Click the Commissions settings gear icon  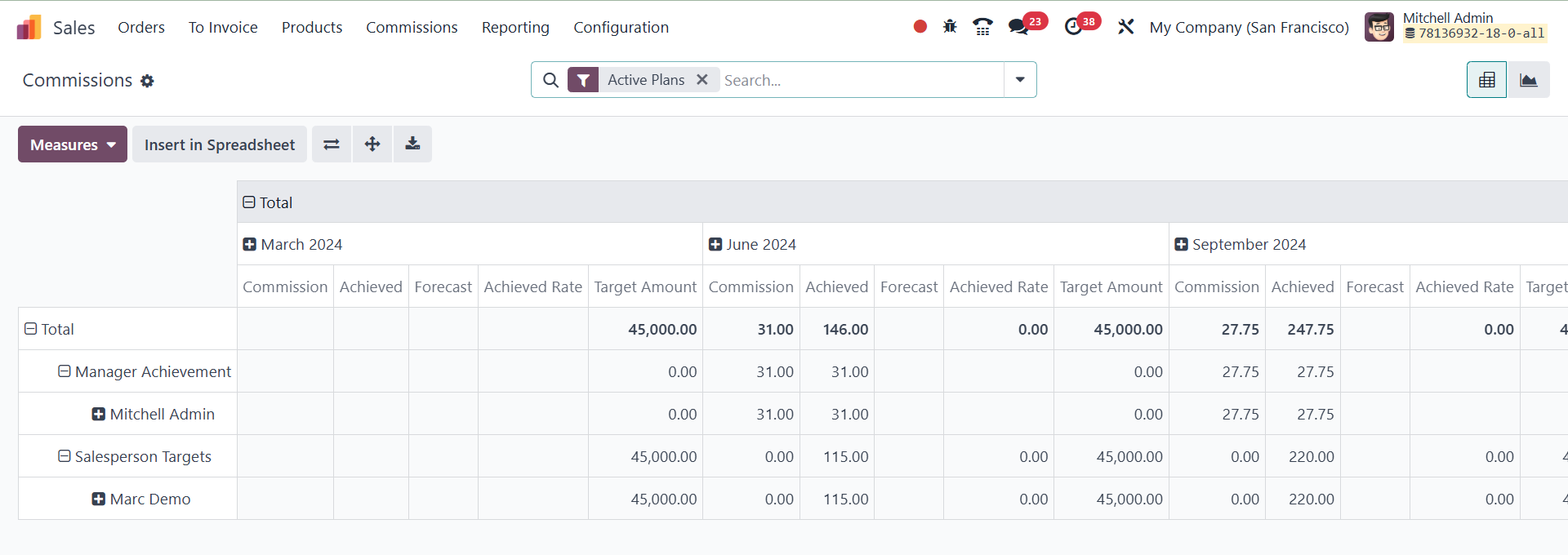(147, 81)
